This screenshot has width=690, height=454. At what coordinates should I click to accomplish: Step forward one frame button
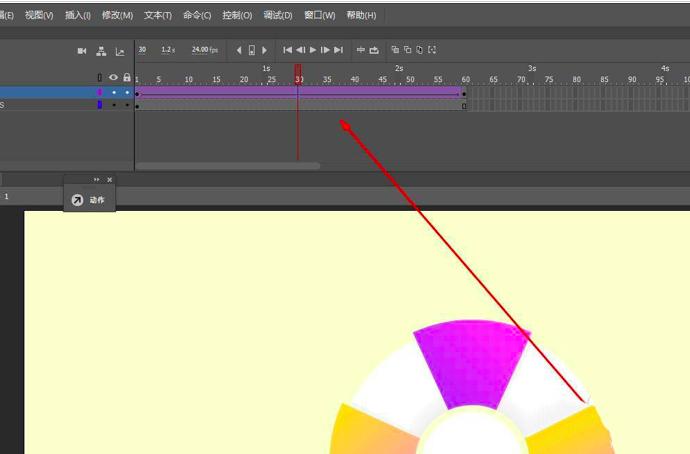point(325,50)
